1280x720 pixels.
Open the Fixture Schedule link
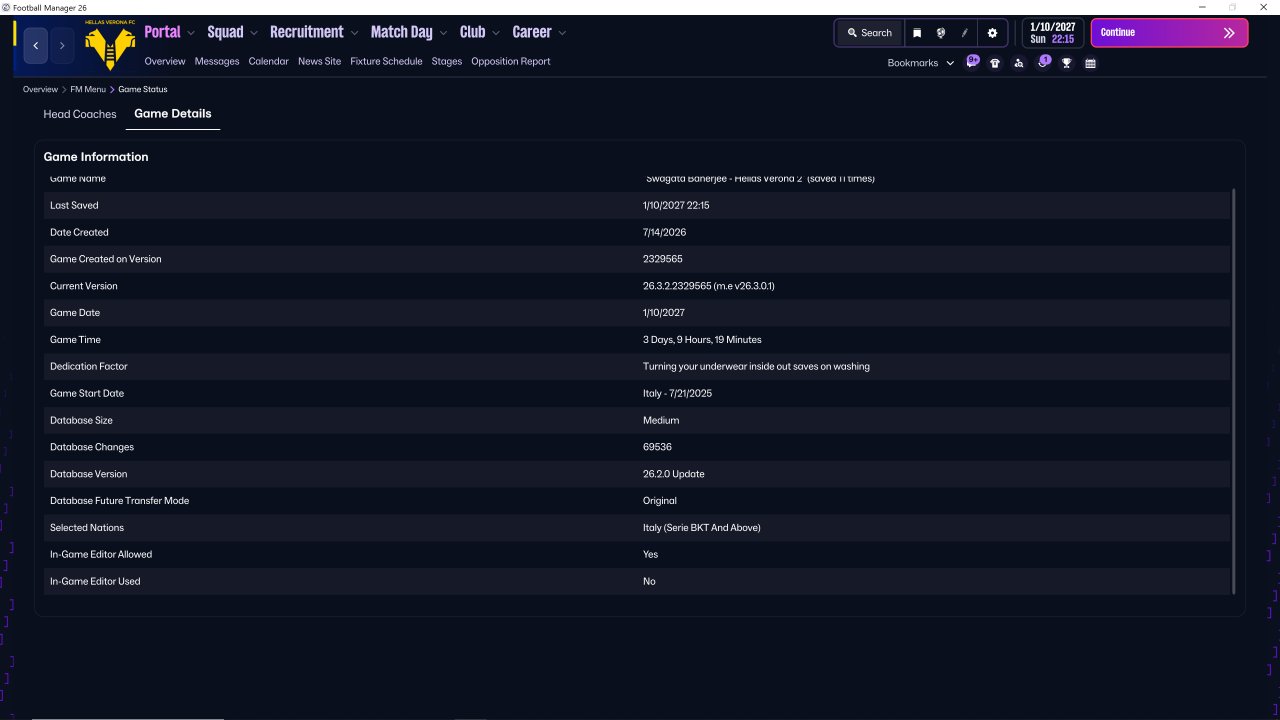(386, 61)
